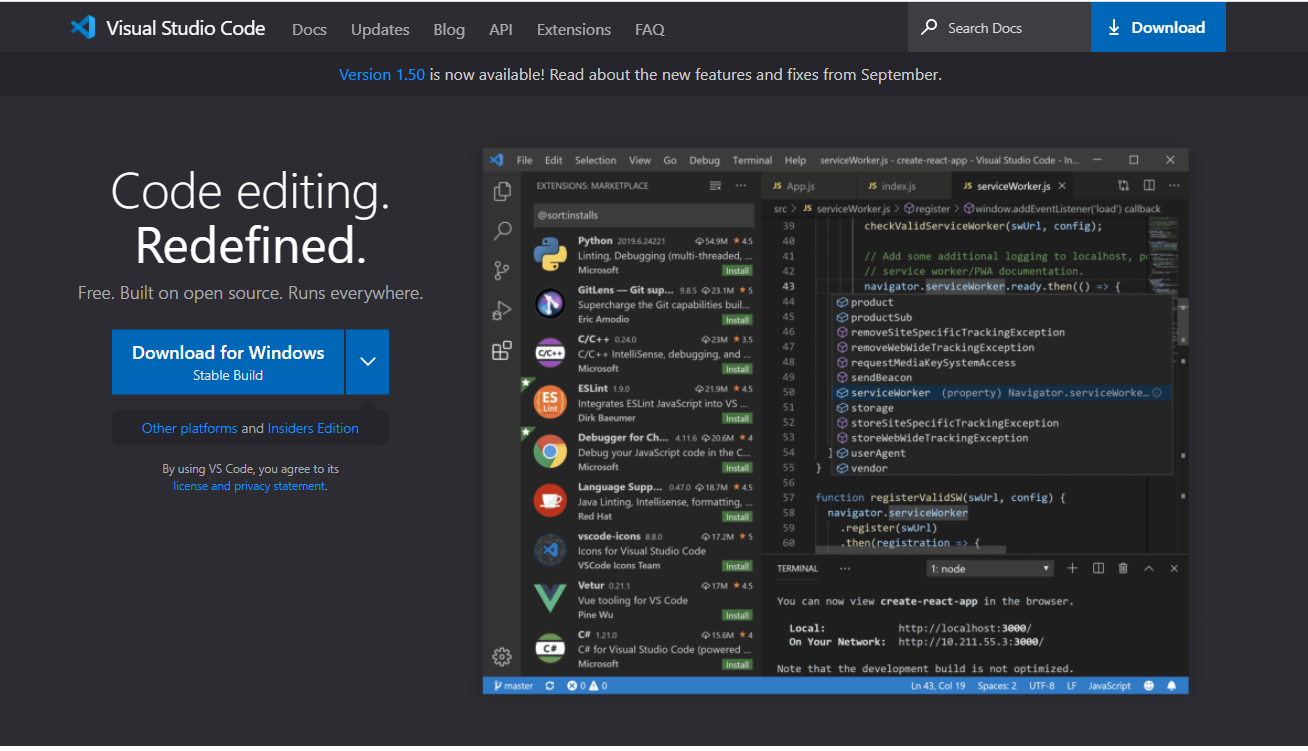Maximize terminal panel with chevron up icon
Viewport: 1308px width, 751px height.
[x=1149, y=568]
